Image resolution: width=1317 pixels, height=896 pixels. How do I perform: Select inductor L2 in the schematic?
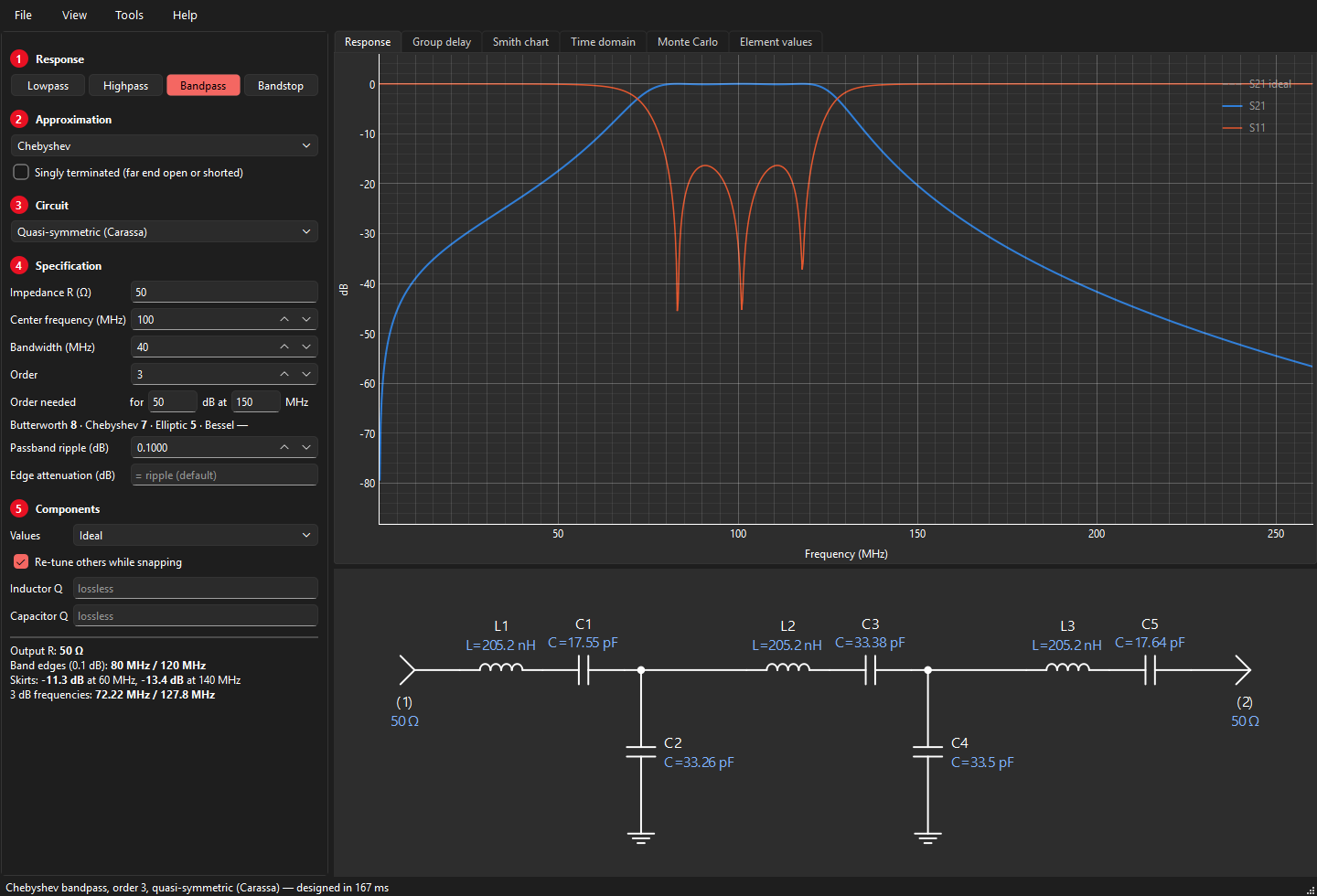click(787, 668)
